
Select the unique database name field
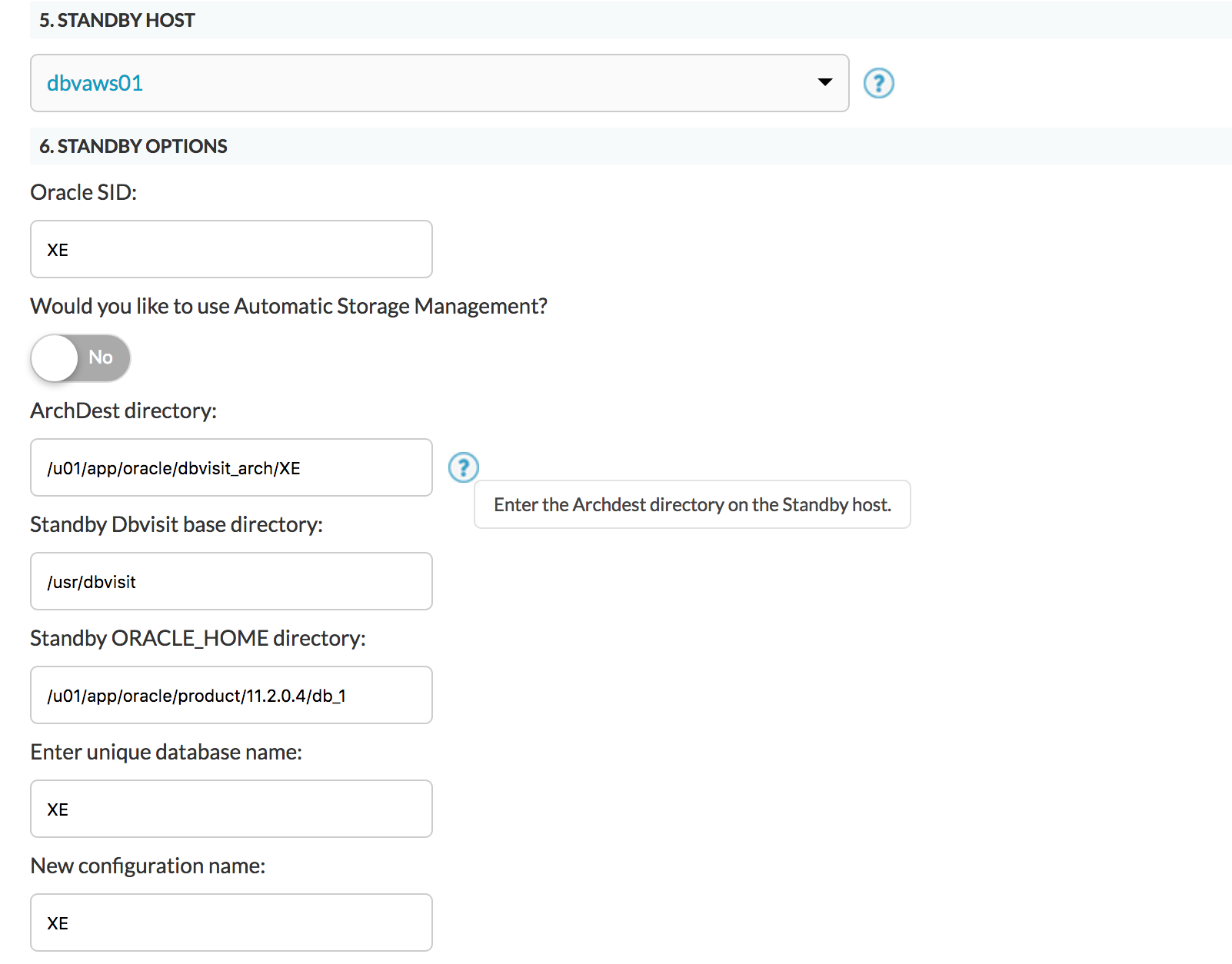231,809
